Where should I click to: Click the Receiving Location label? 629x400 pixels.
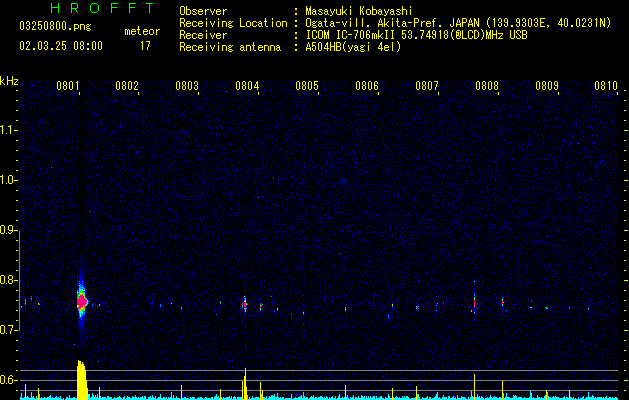(233, 23)
